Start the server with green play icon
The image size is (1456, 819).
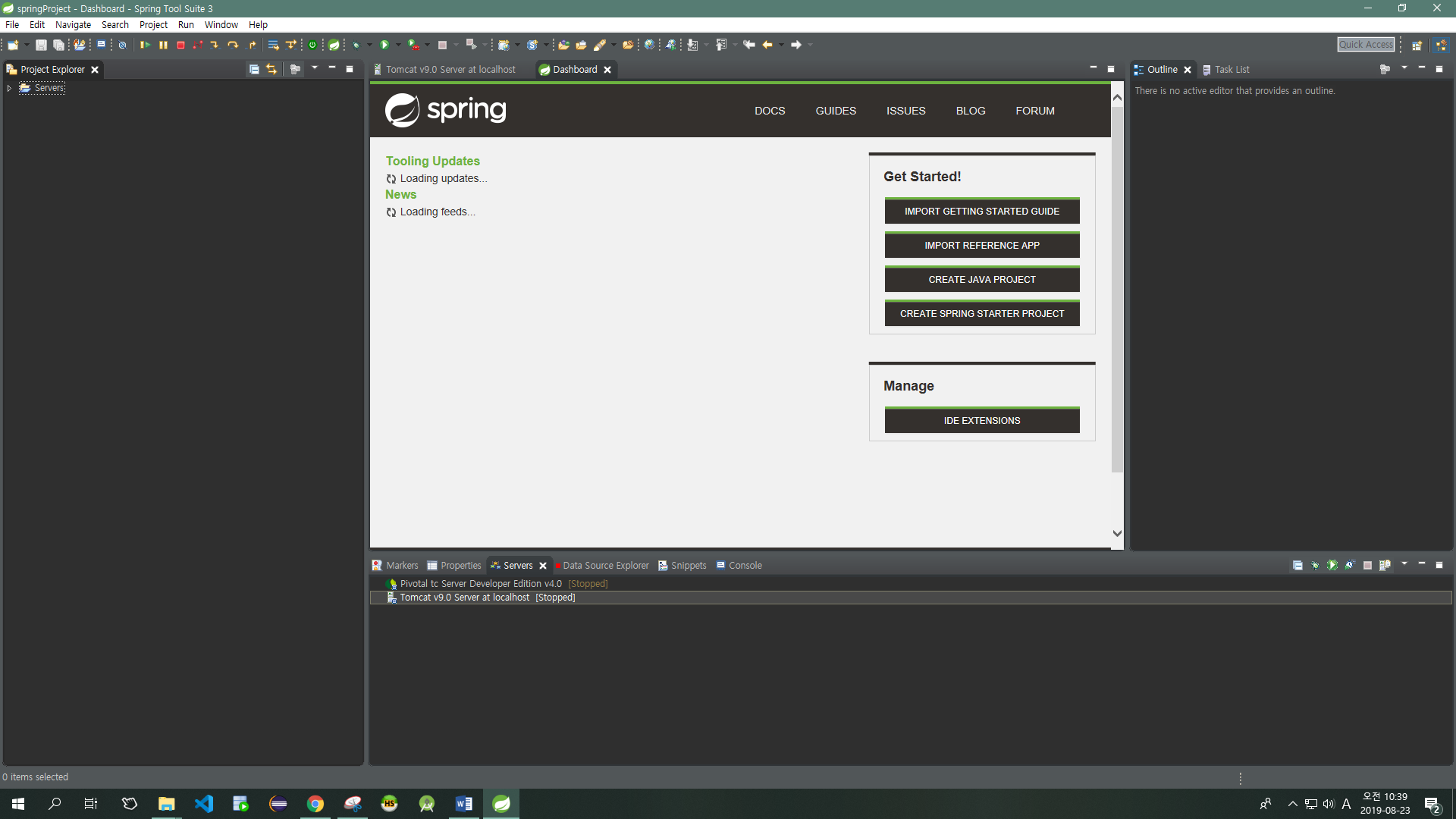[1332, 565]
